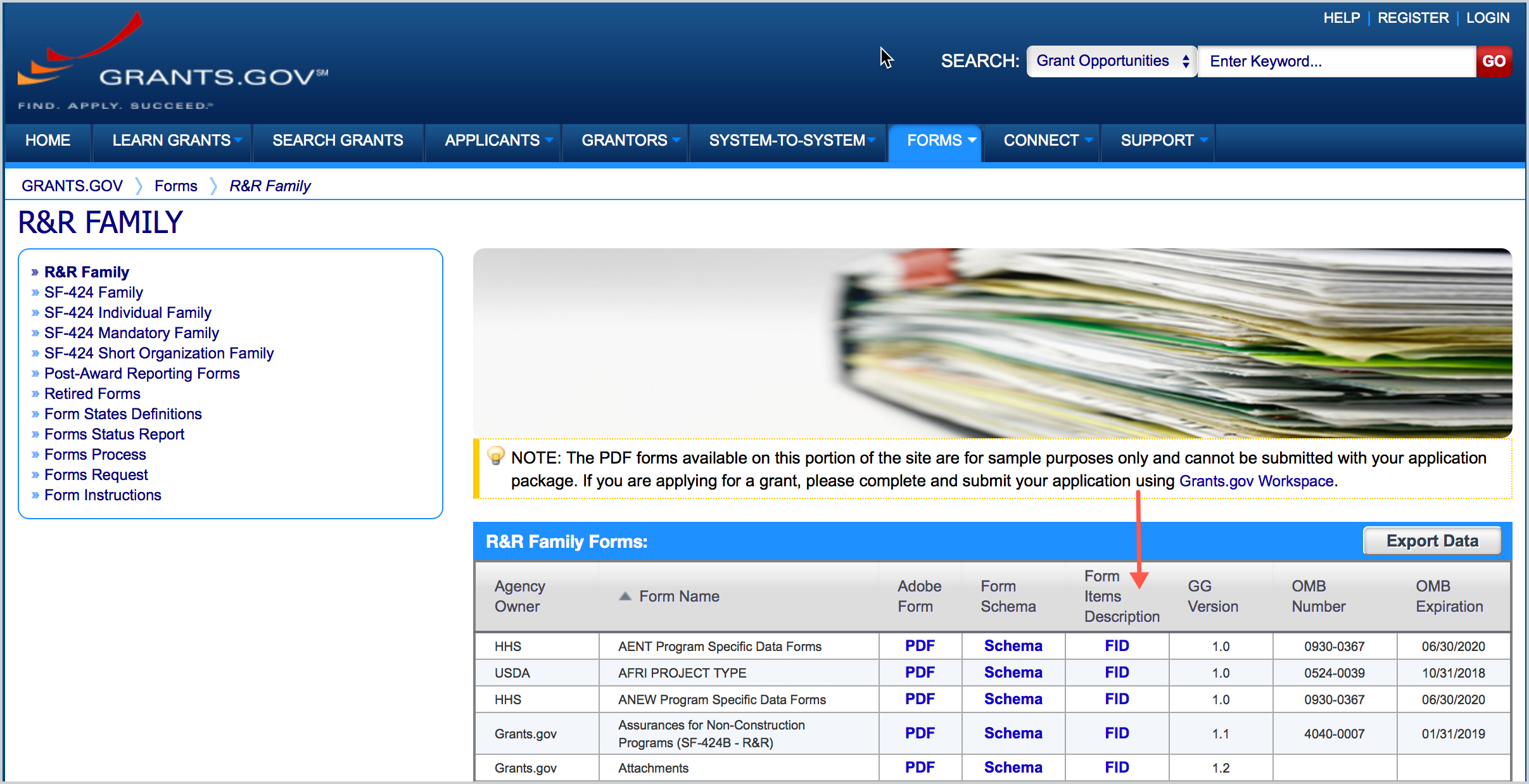Open Forms Request sidebar link
The image size is (1529, 784).
96,474
